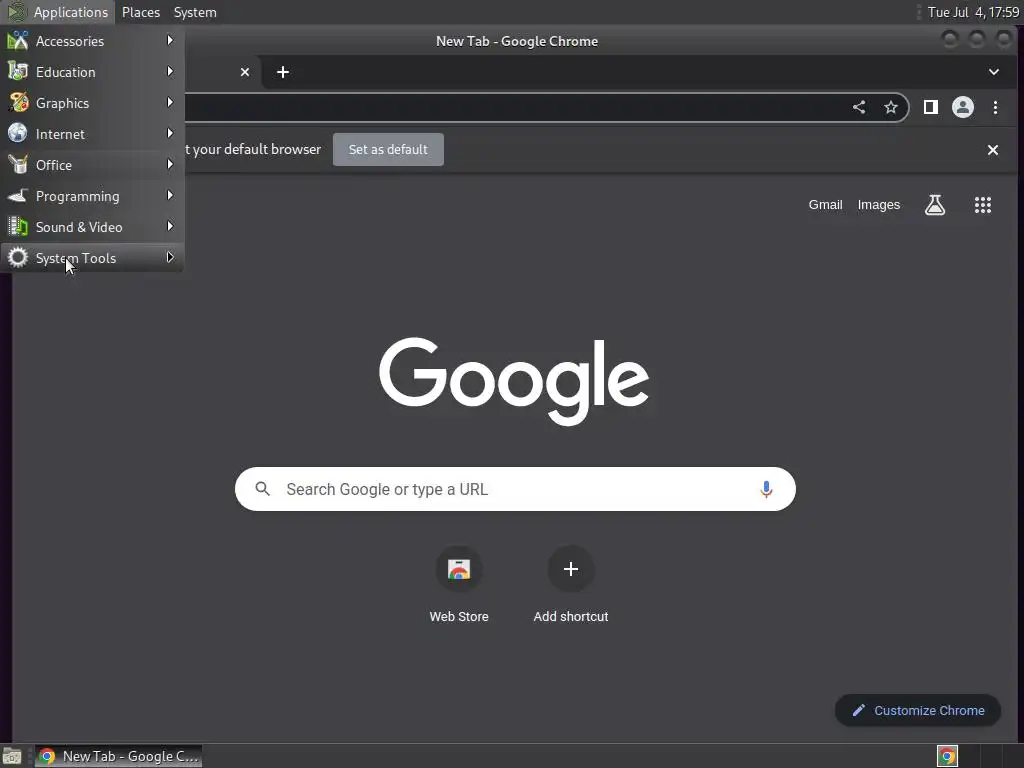1024x768 pixels.
Task: Open Search Labs flask icon
Action: tap(935, 205)
